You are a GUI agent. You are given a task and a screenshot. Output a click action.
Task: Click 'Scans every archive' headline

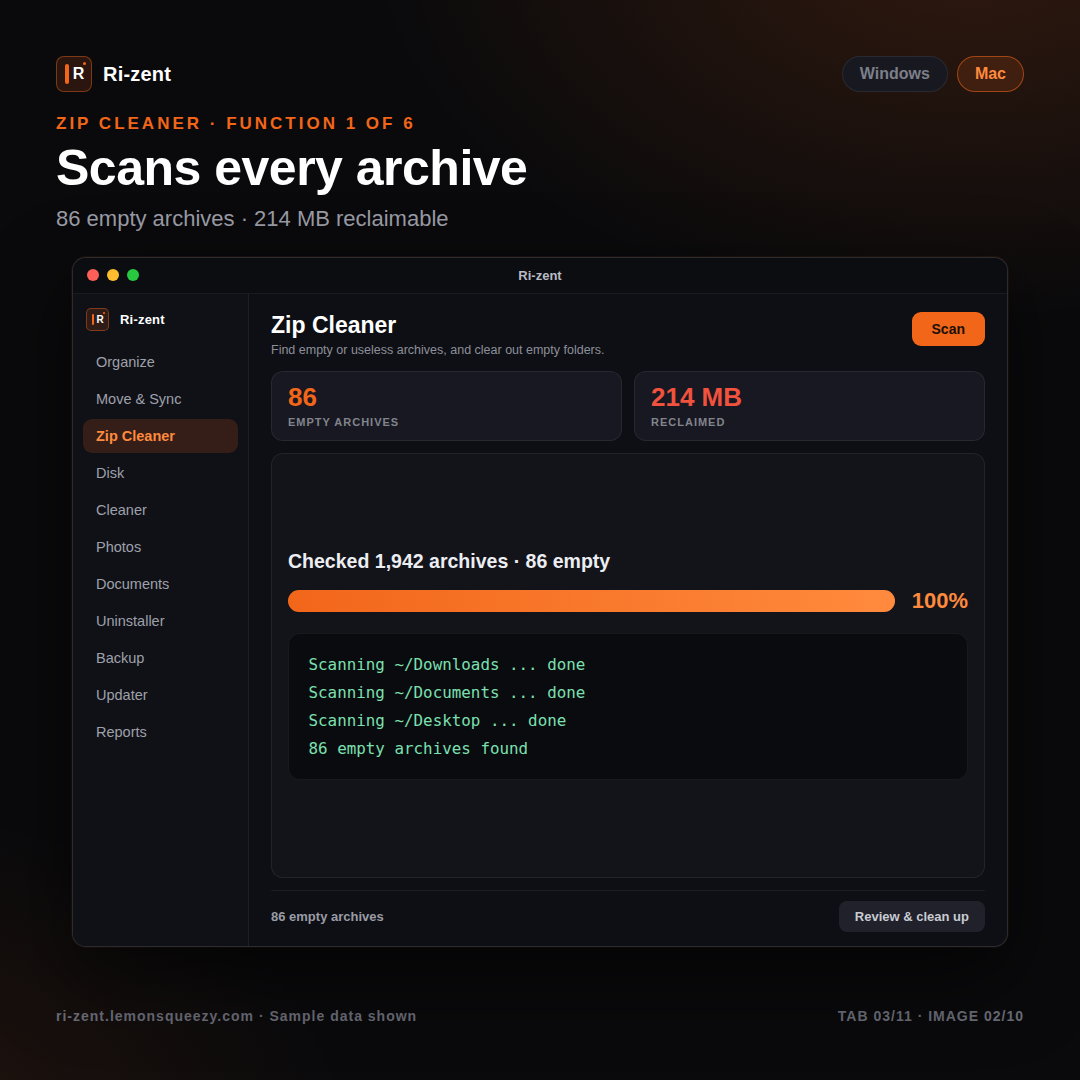(291, 168)
